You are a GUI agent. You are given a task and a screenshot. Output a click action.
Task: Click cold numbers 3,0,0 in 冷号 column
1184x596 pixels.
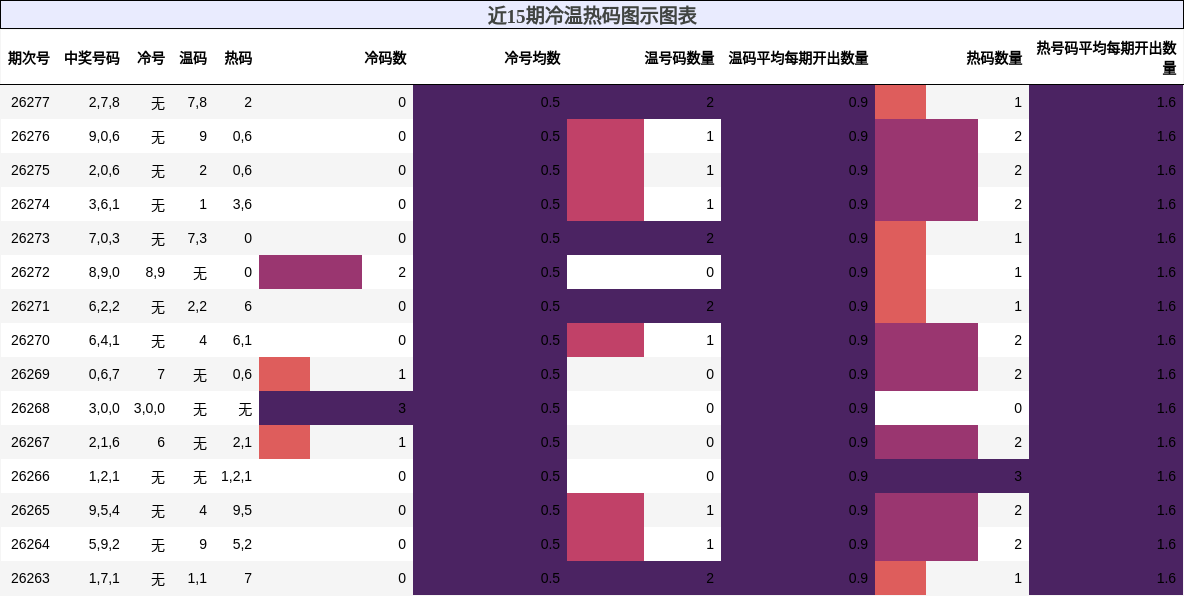150,408
